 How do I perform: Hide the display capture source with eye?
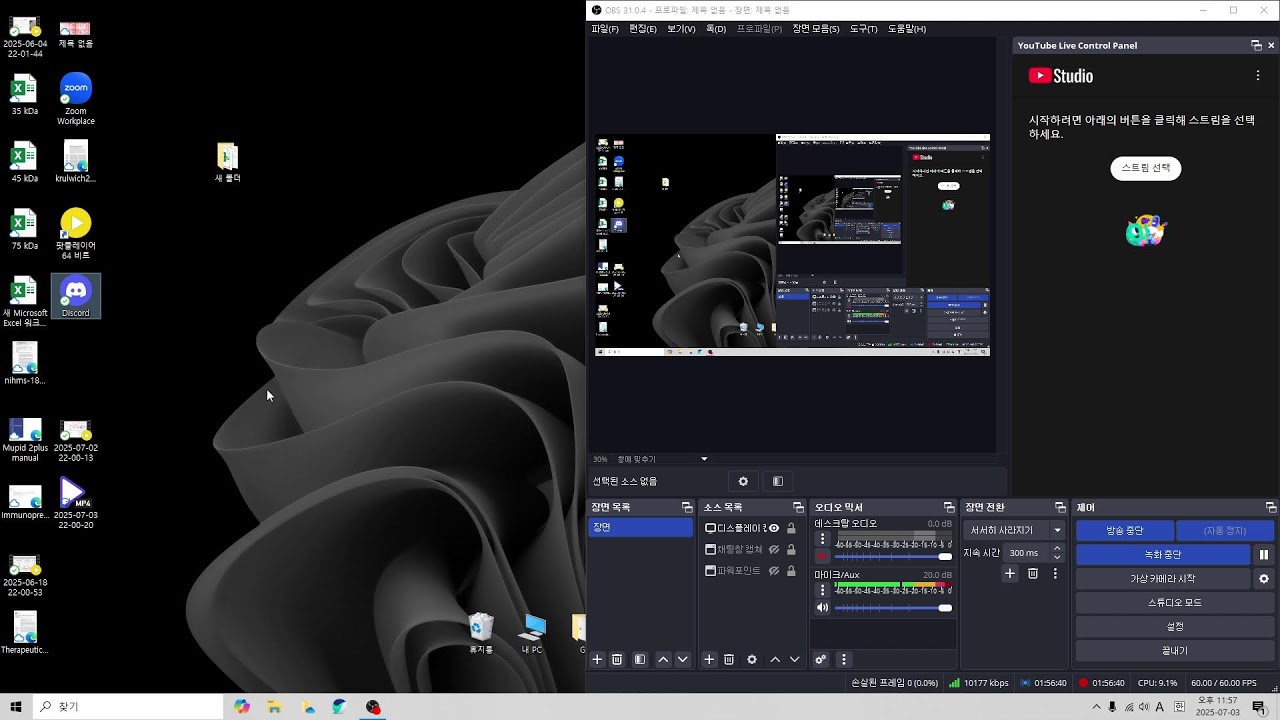(774, 528)
